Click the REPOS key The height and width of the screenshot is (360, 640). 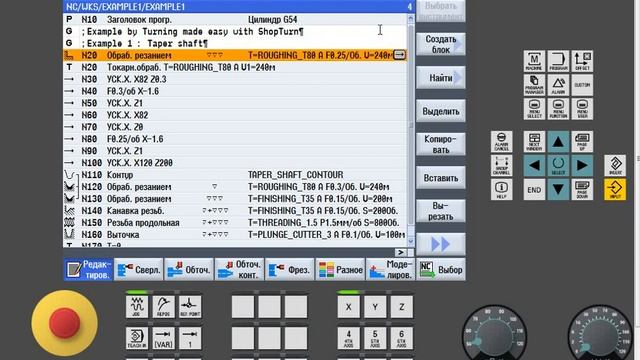[x=164, y=307]
